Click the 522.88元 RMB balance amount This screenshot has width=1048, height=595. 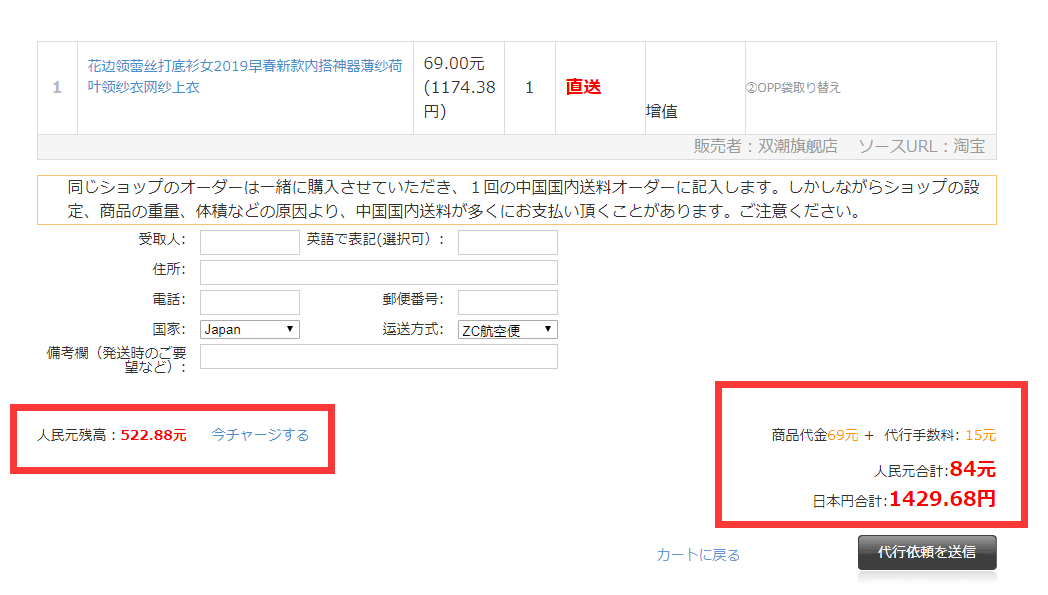[x=153, y=435]
